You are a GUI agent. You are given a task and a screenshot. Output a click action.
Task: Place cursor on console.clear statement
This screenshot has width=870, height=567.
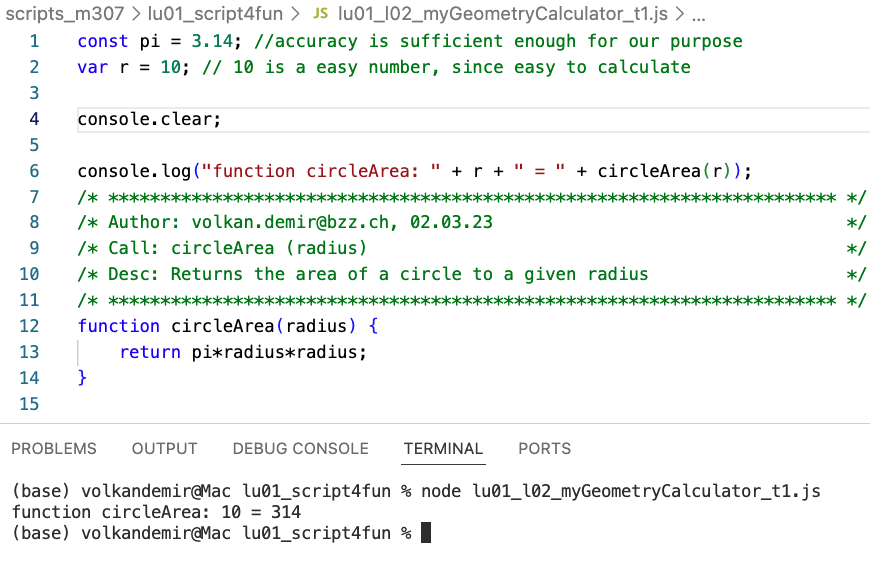click(148, 119)
